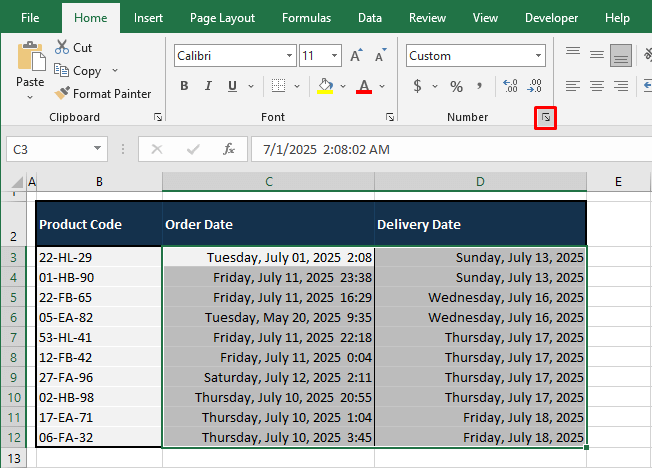Open Insert Function fx icon
This screenshot has width=652, height=468.
pos(229,149)
